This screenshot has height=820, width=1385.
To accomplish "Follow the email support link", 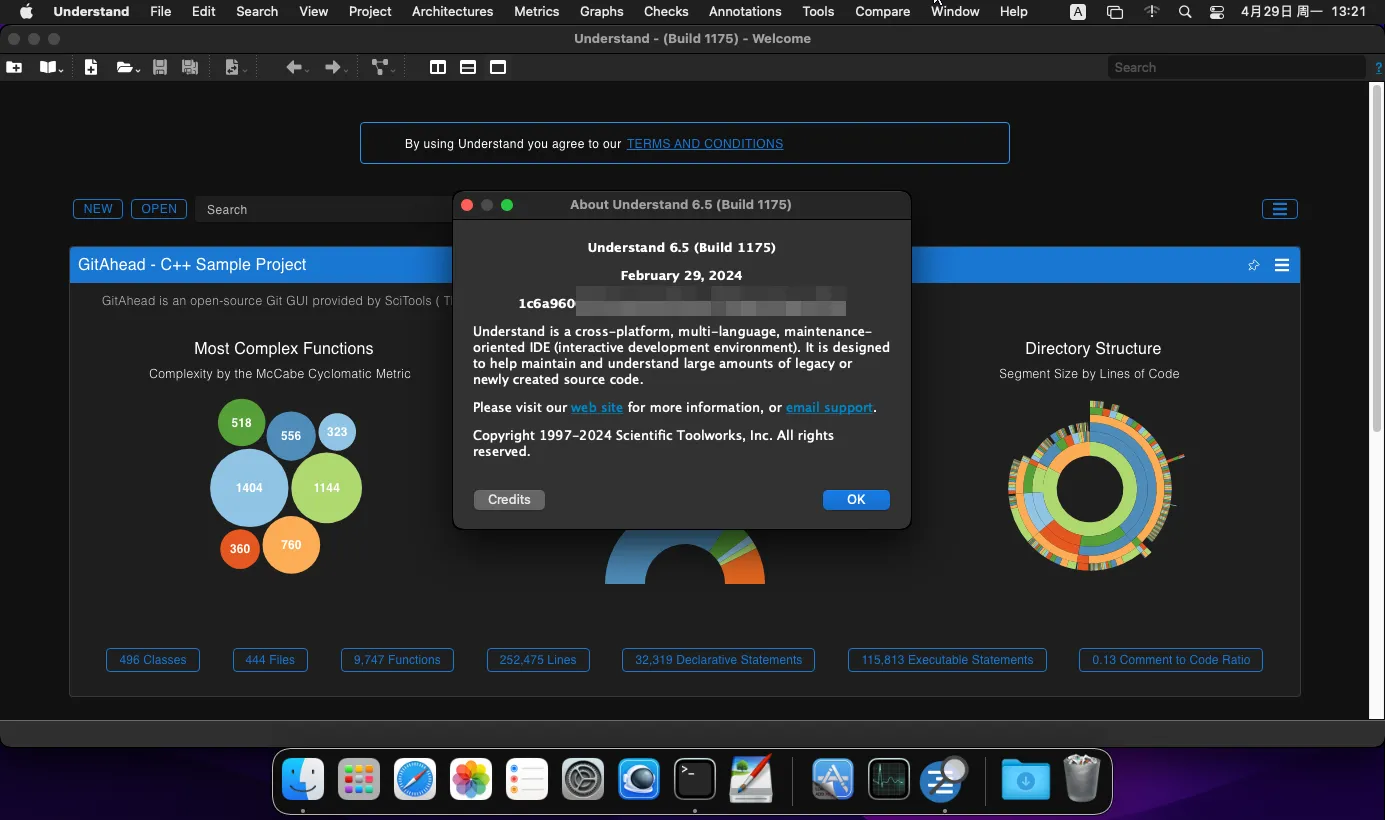I will pos(829,407).
